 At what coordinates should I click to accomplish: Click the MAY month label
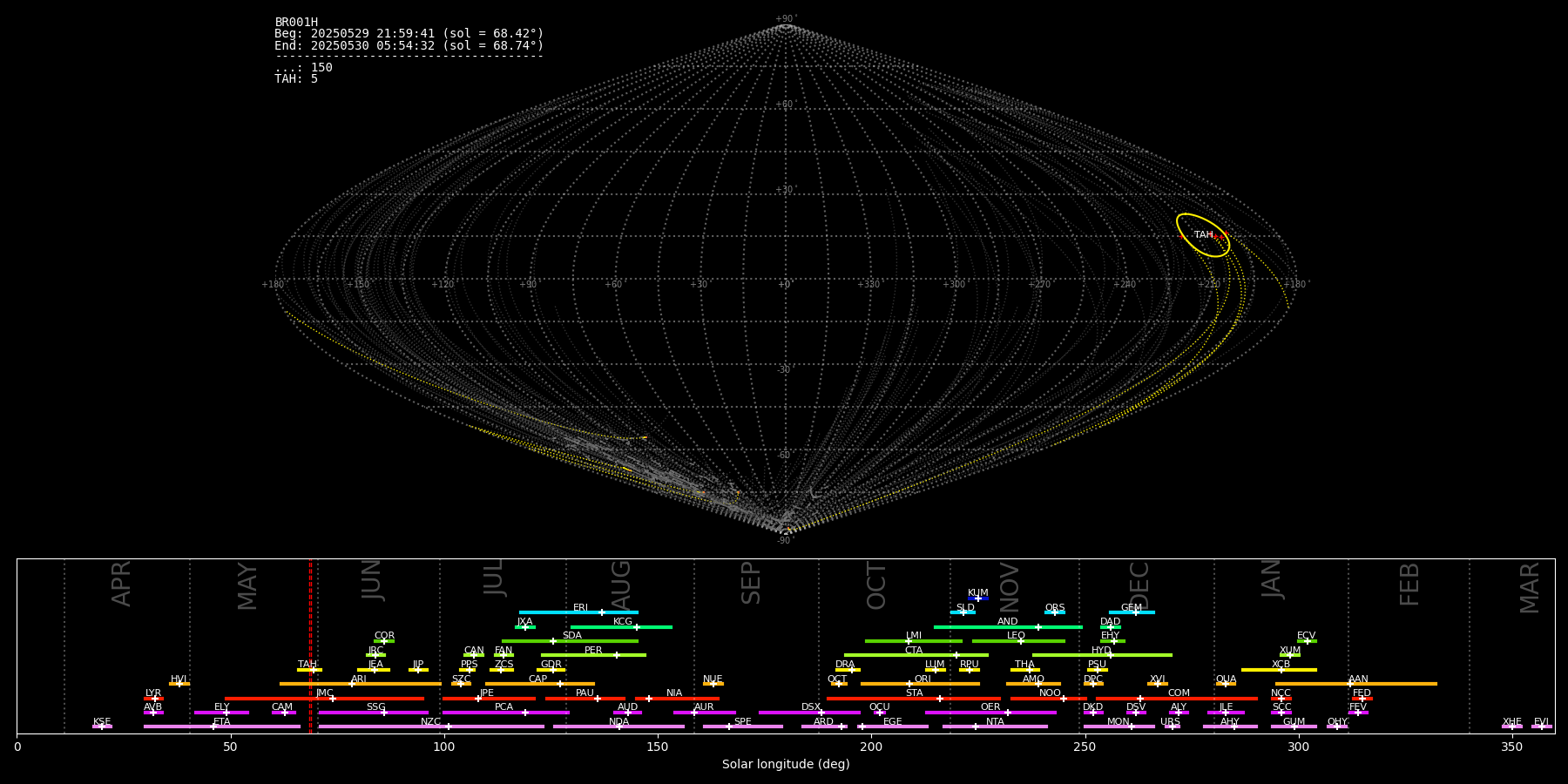tap(247, 586)
